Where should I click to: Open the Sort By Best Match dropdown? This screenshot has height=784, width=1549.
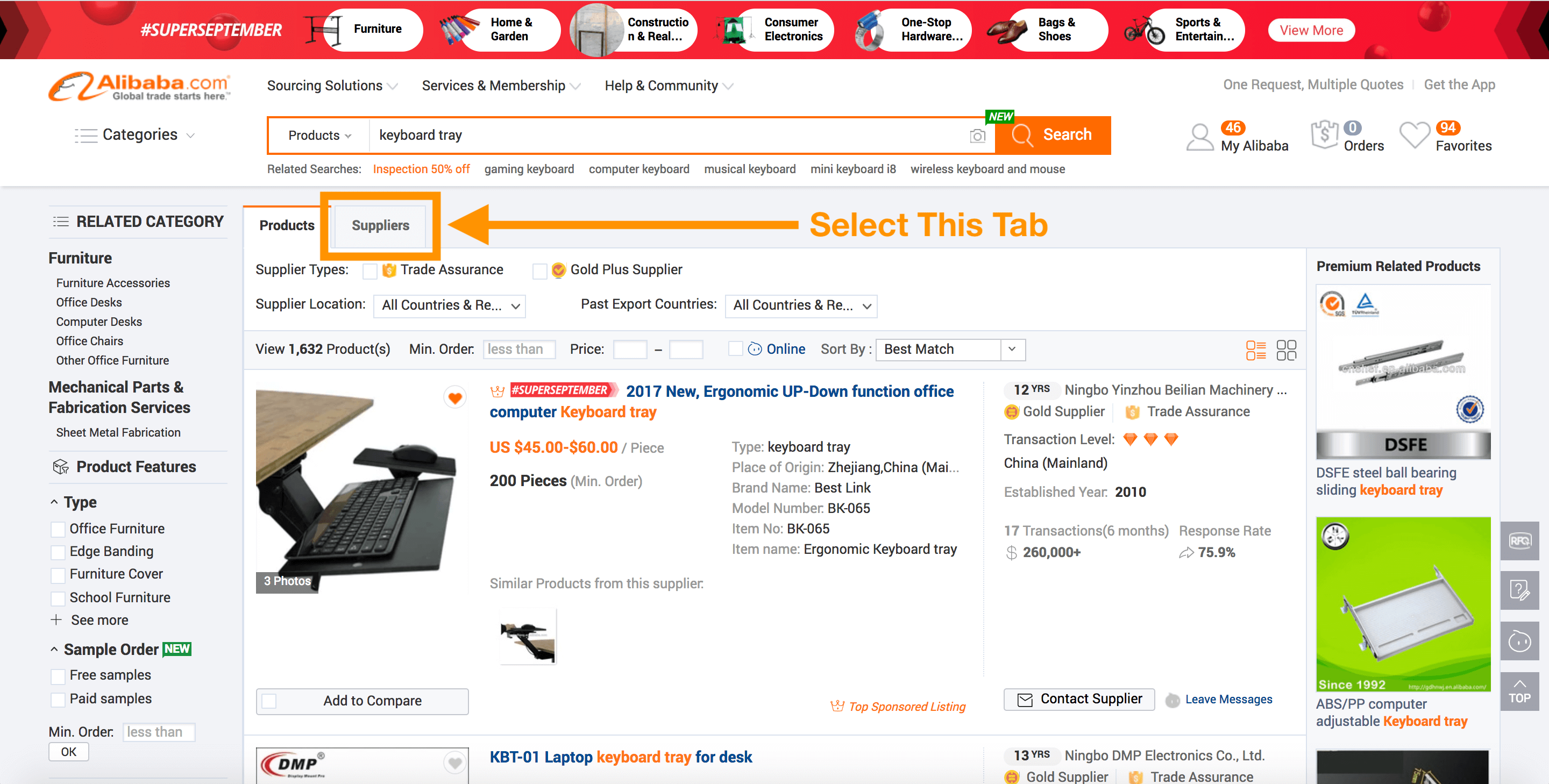click(x=950, y=350)
